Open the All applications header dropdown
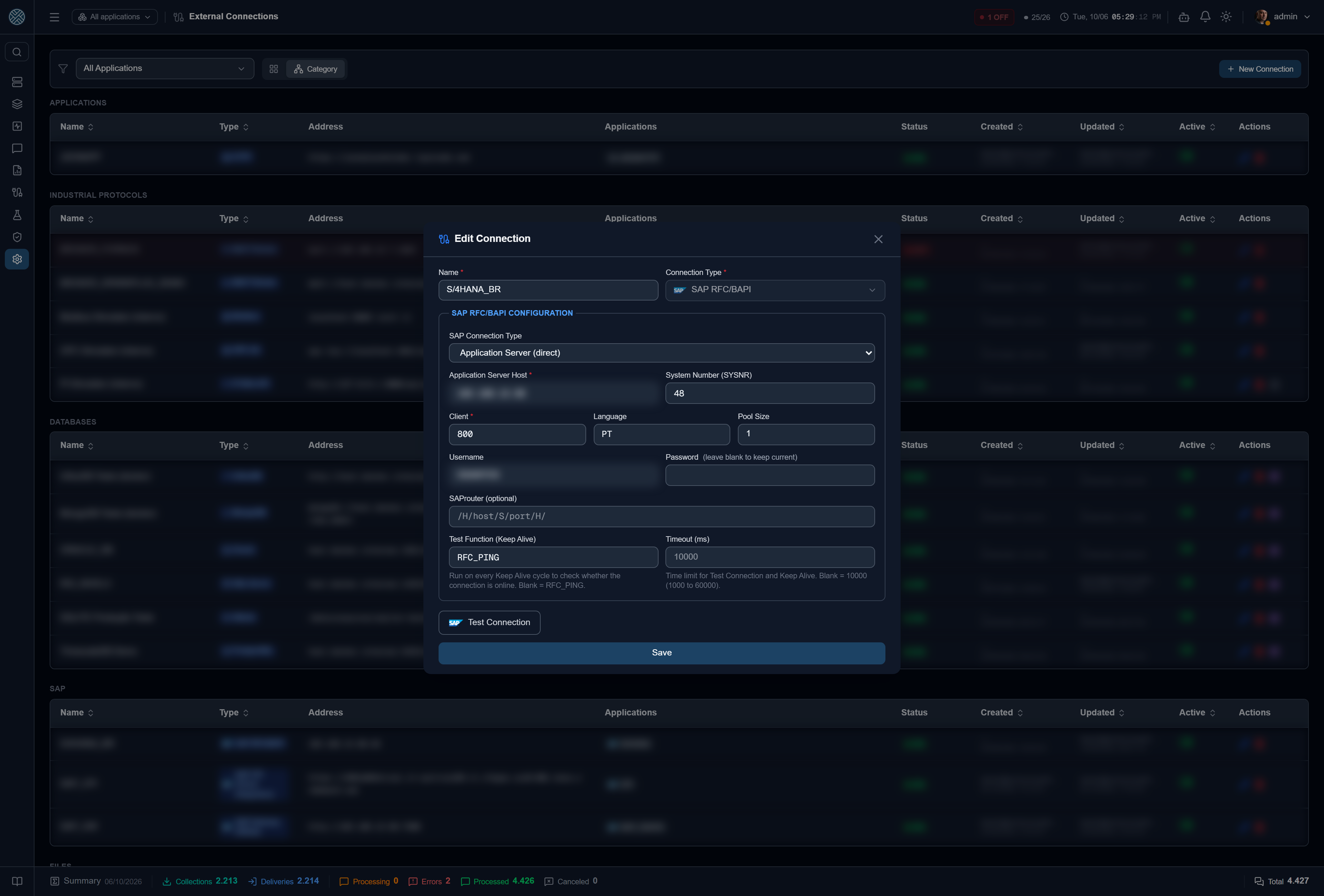The image size is (1324, 896). [x=114, y=17]
